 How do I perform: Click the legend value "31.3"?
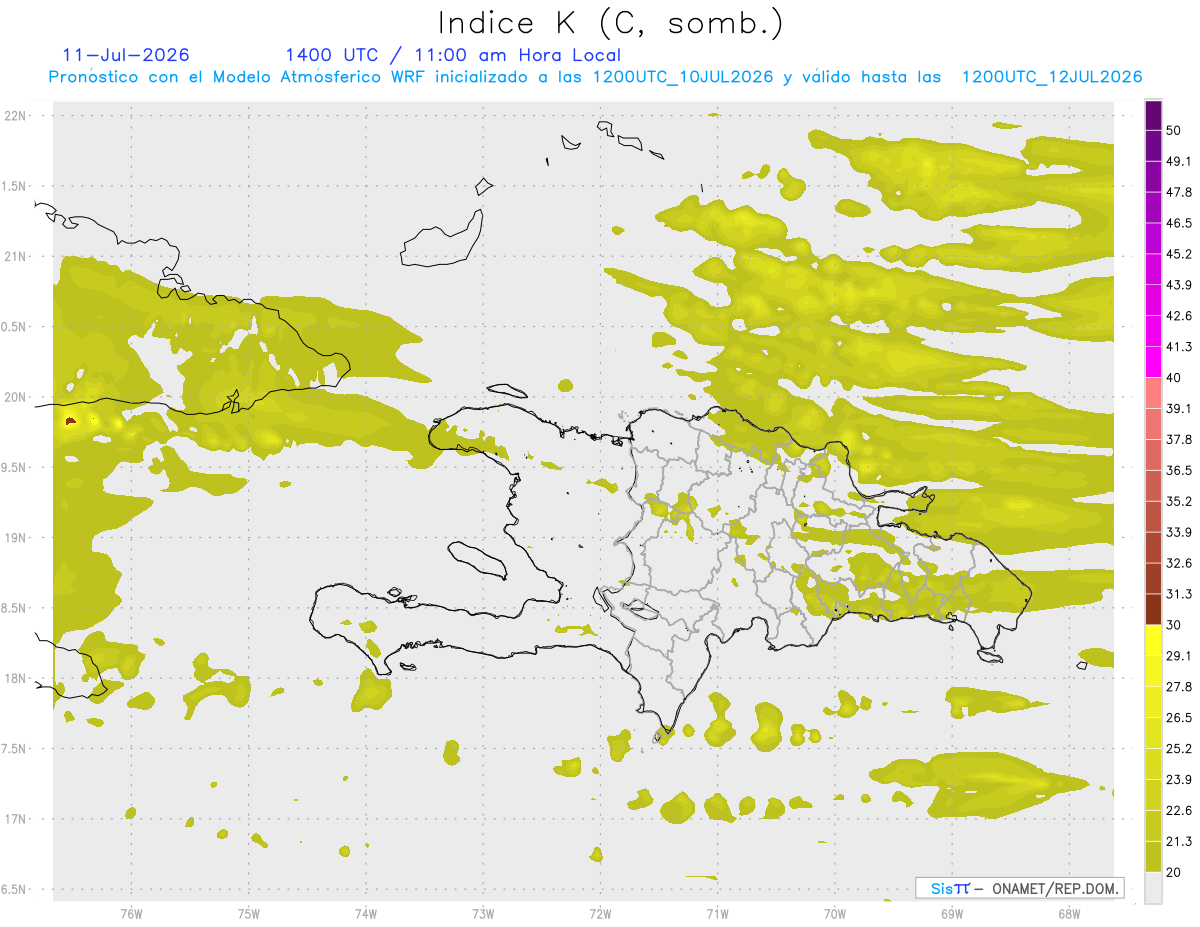pyautogui.click(x=1179, y=594)
